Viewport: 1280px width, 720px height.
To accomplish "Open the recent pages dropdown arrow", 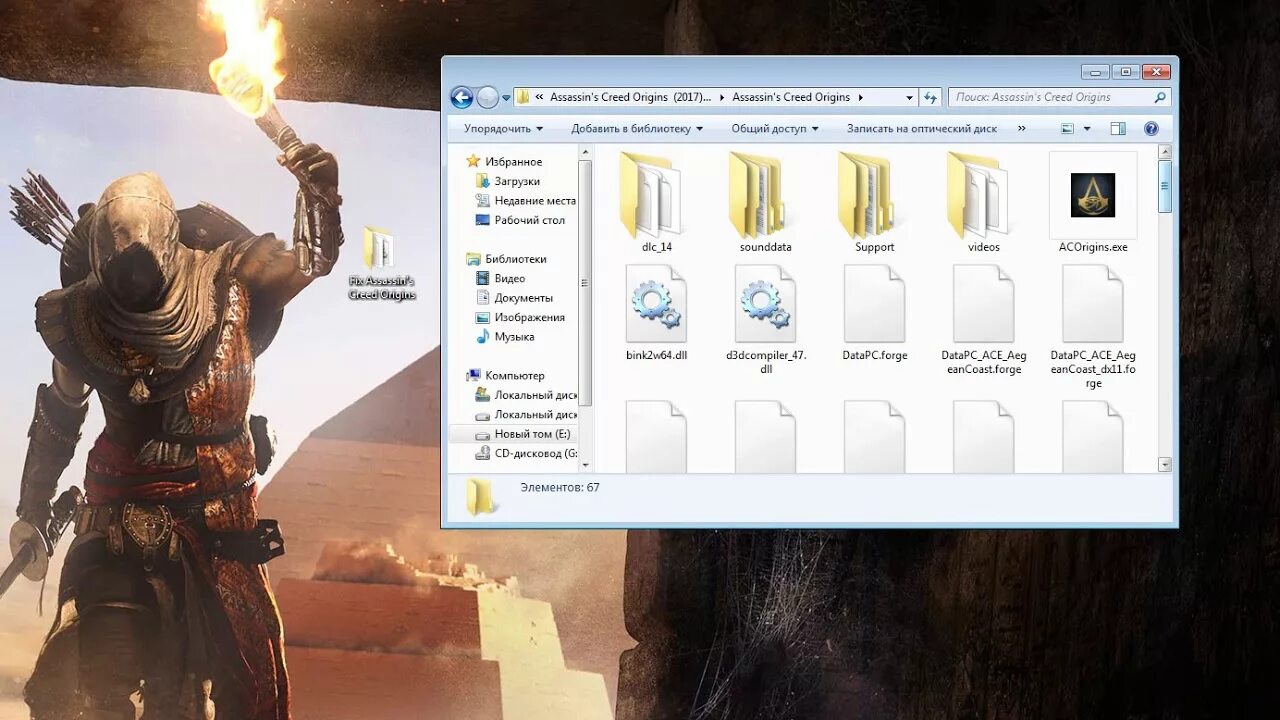I will tap(506, 98).
